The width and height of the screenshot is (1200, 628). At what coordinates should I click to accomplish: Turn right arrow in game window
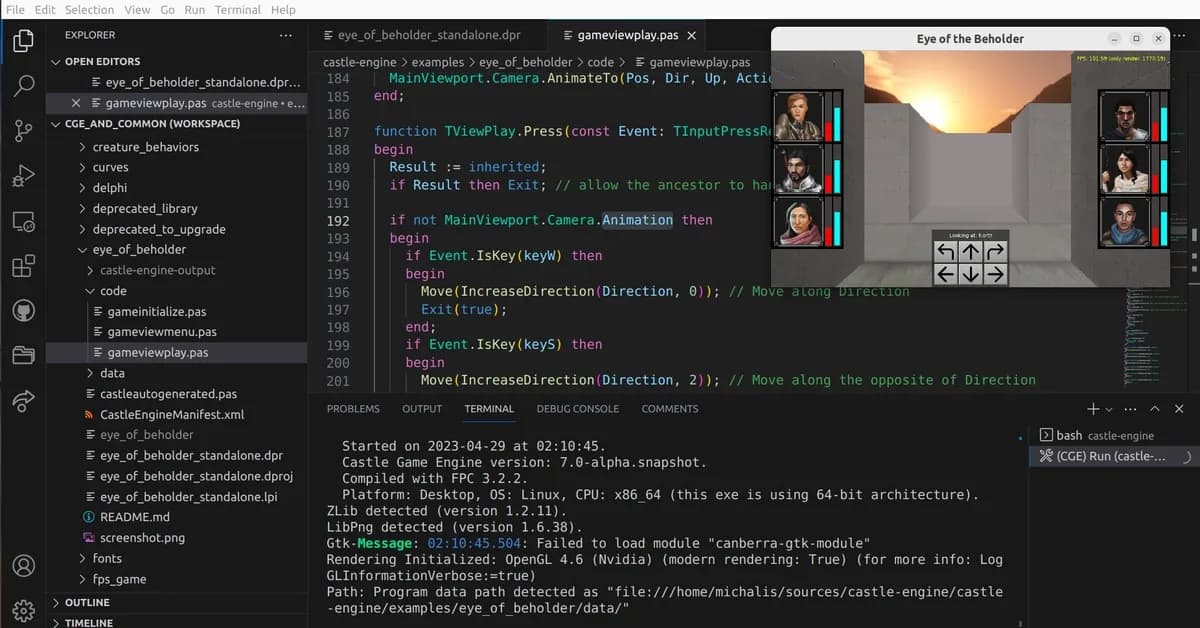[994, 251]
